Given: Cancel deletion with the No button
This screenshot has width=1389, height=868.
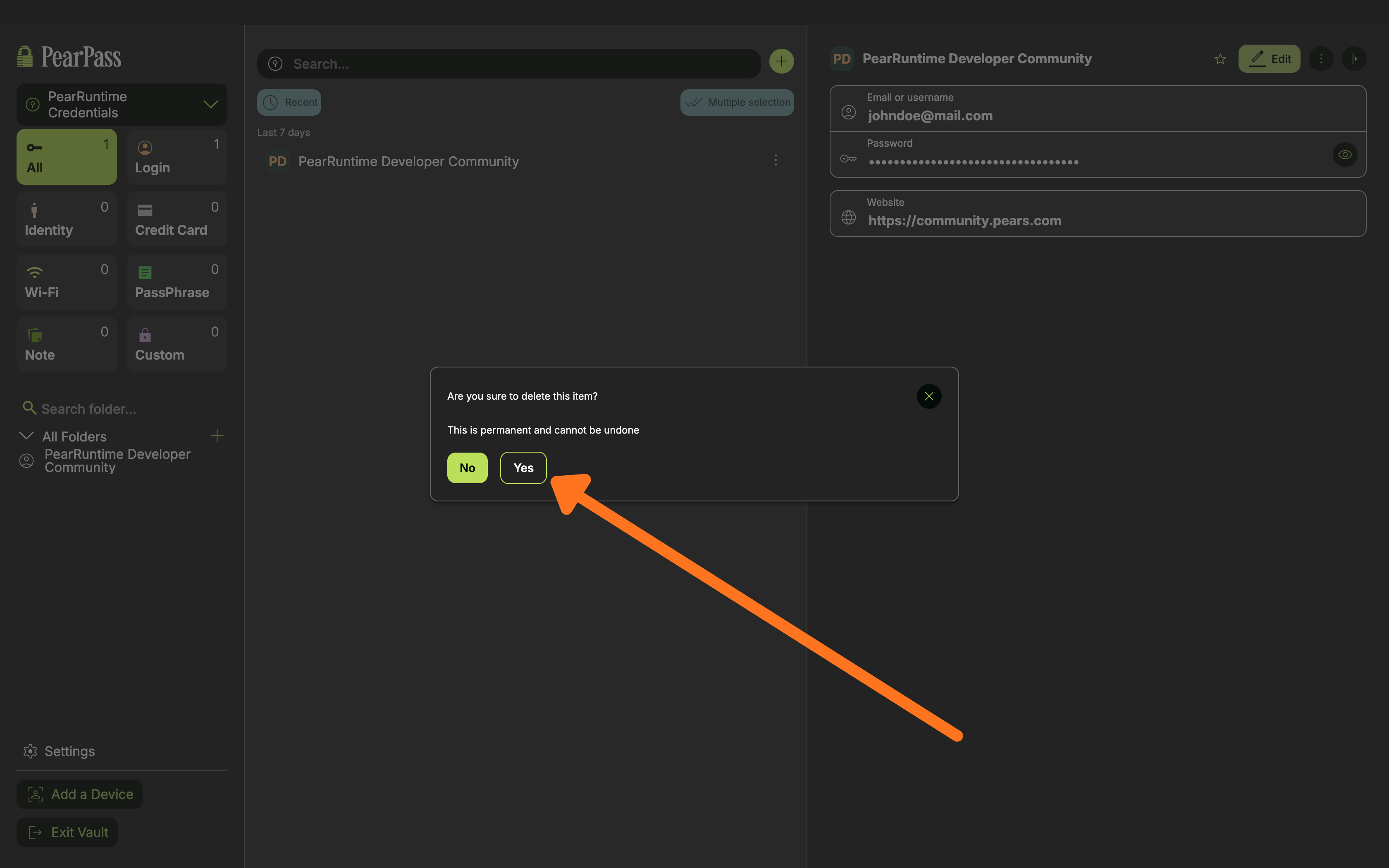Looking at the screenshot, I should pos(467,468).
